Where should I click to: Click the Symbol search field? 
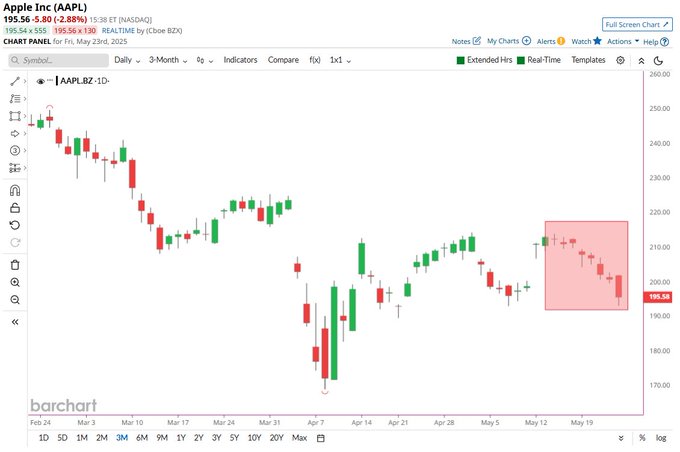[x=59, y=60]
